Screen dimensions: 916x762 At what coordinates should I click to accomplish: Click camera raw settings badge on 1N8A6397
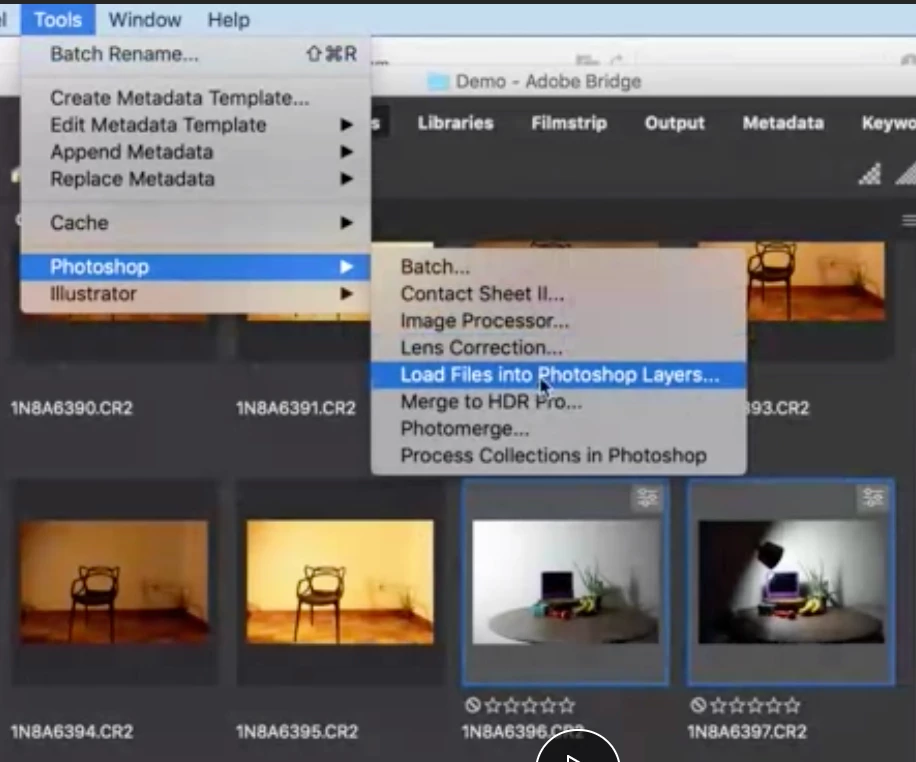coord(873,497)
